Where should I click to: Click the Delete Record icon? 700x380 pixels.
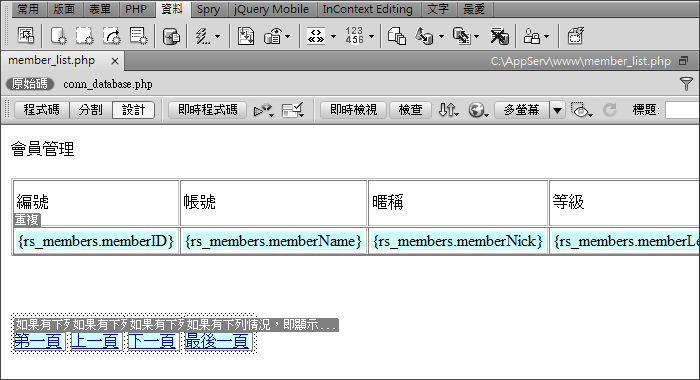point(499,36)
